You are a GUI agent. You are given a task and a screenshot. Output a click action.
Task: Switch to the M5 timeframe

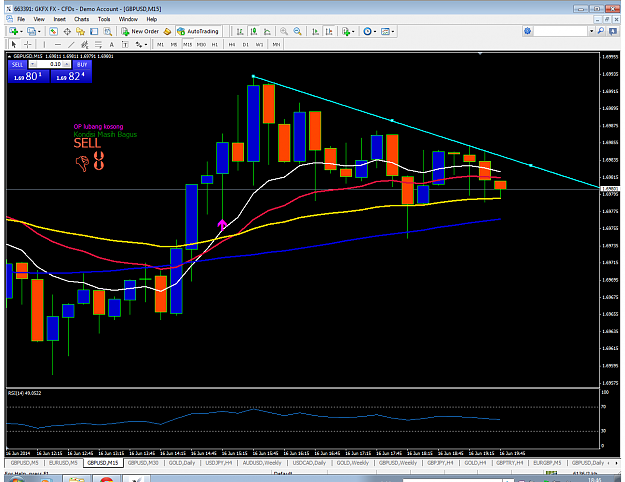pyautogui.click(x=174, y=44)
